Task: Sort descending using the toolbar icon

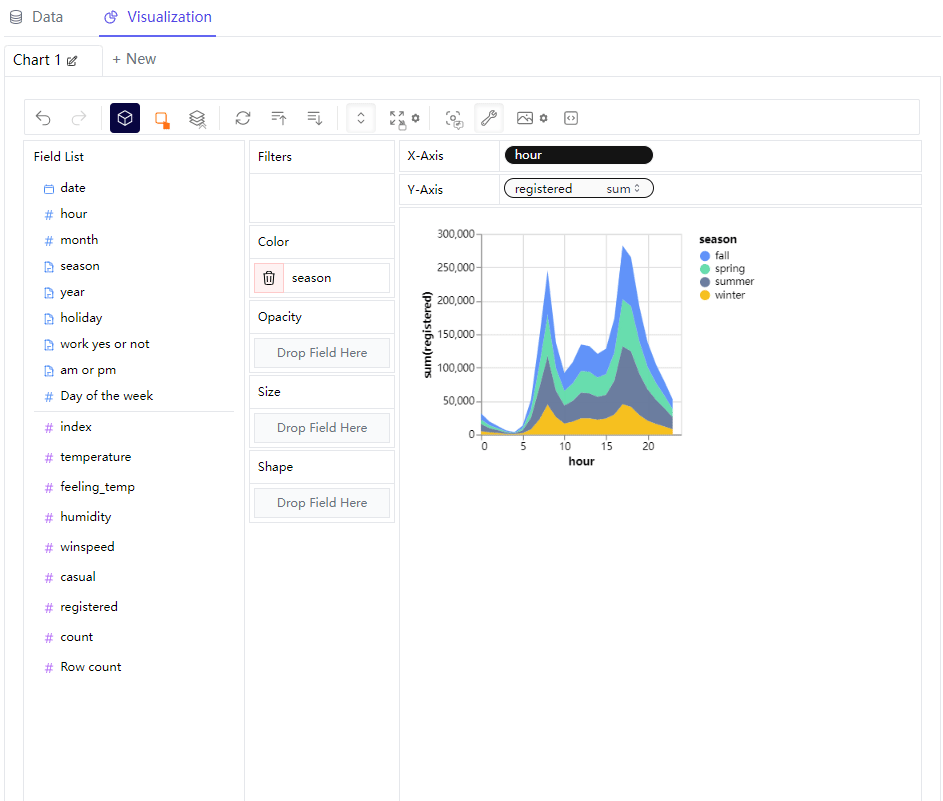Action: coord(315,118)
